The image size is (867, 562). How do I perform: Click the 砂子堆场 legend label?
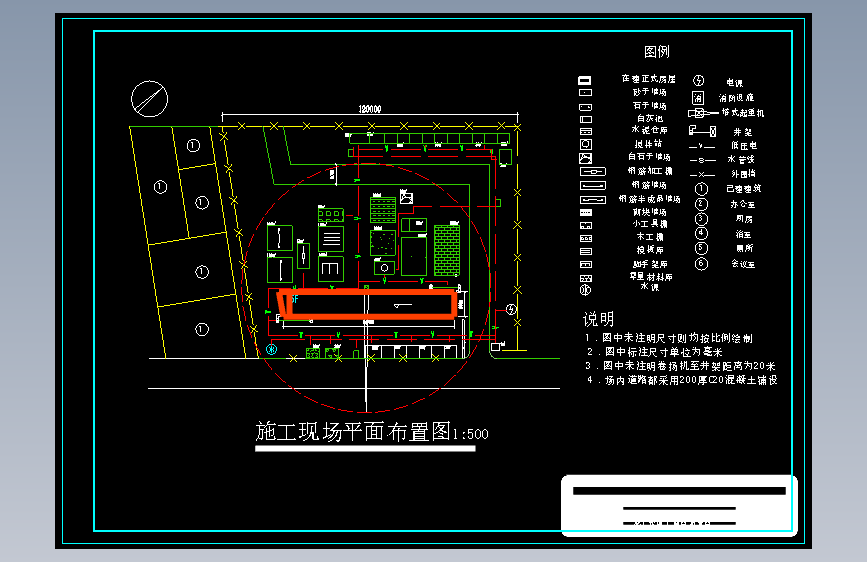tap(650, 92)
